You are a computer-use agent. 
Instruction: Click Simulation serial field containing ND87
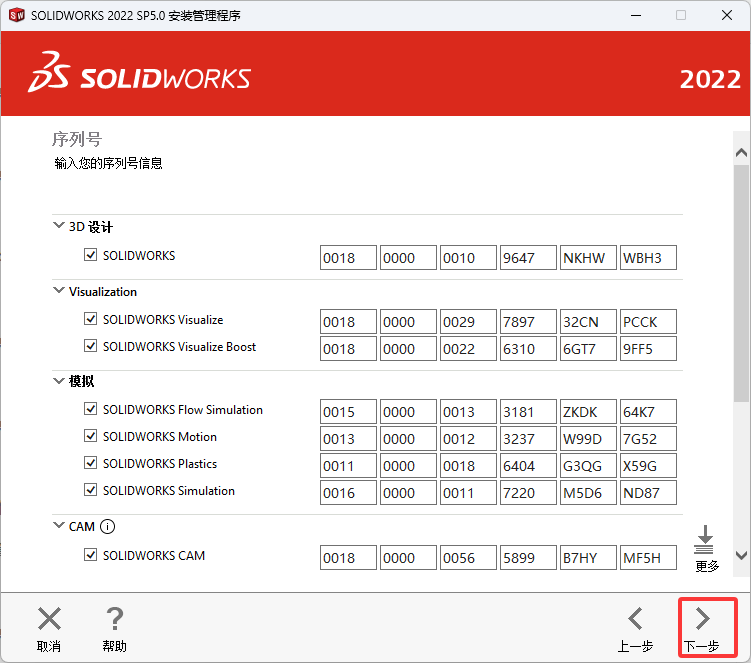pyautogui.click(x=649, y=492)
